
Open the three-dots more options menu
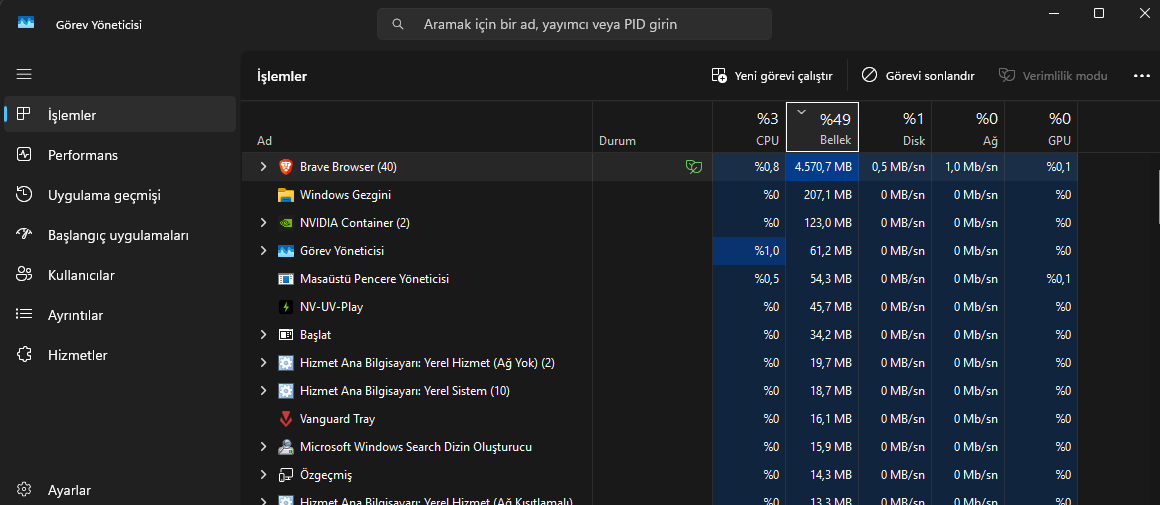pos(1142,75)
